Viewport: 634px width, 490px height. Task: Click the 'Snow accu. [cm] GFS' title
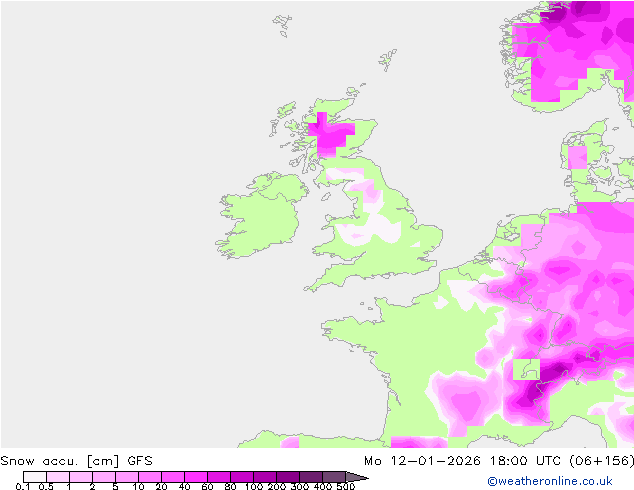[76, 461]
